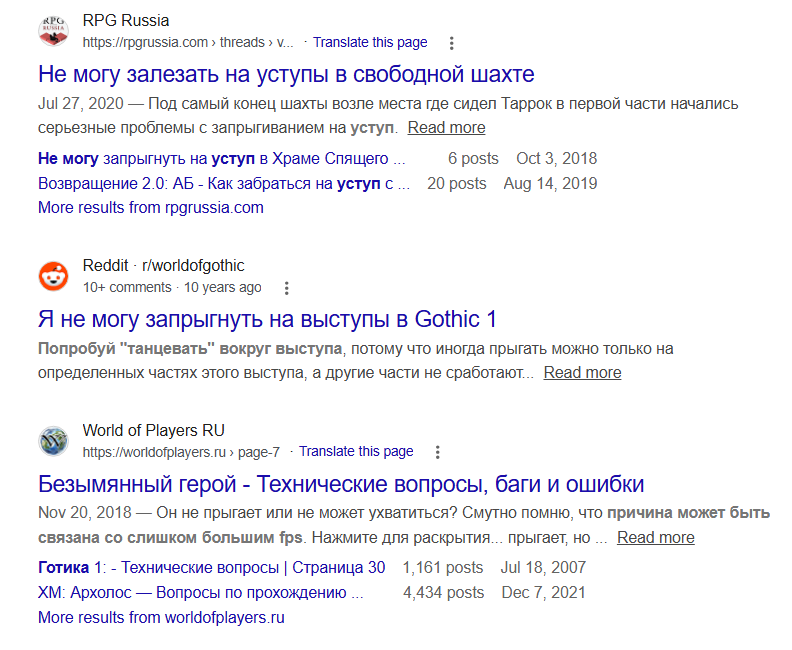Click the 'Dec 7, 2021' date
Image resolution: width=792 pixels, height=650 pixels.
pos(543,592)
